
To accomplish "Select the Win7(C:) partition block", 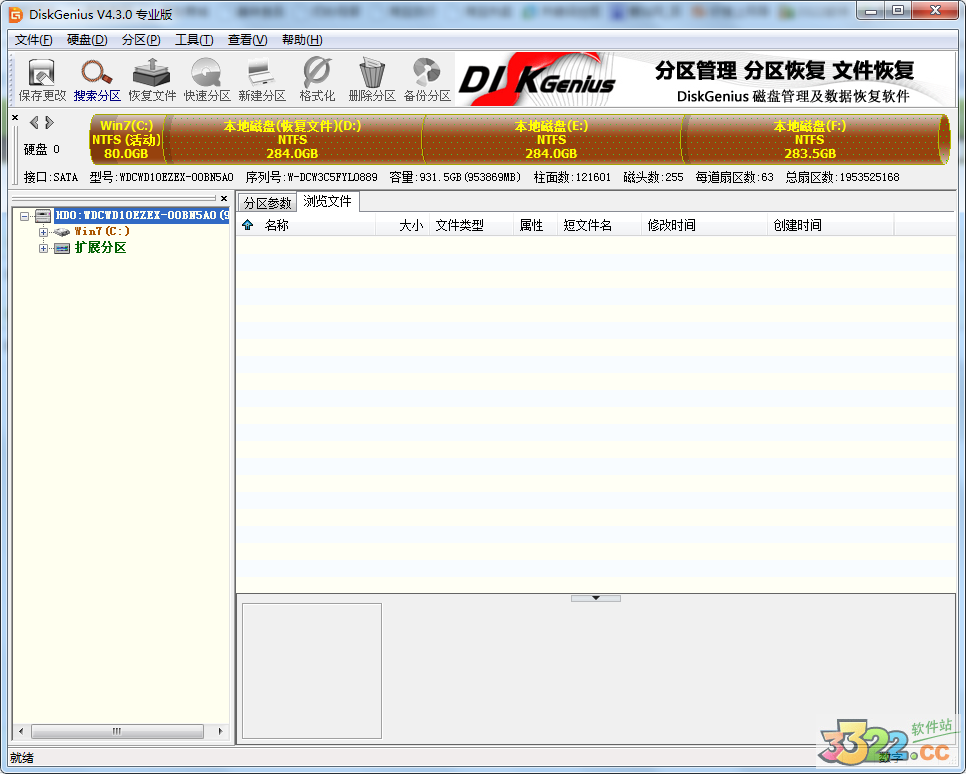I will 126,139.
